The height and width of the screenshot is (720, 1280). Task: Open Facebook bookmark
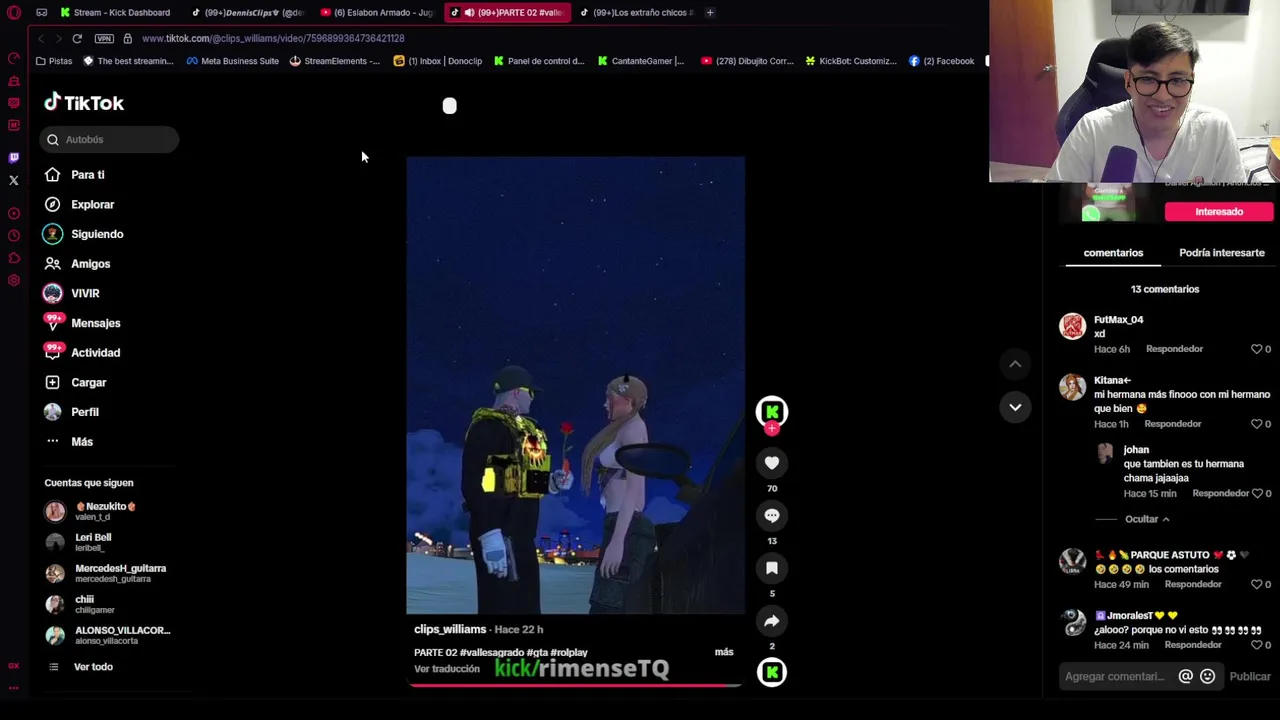click(x=941, y=61)
